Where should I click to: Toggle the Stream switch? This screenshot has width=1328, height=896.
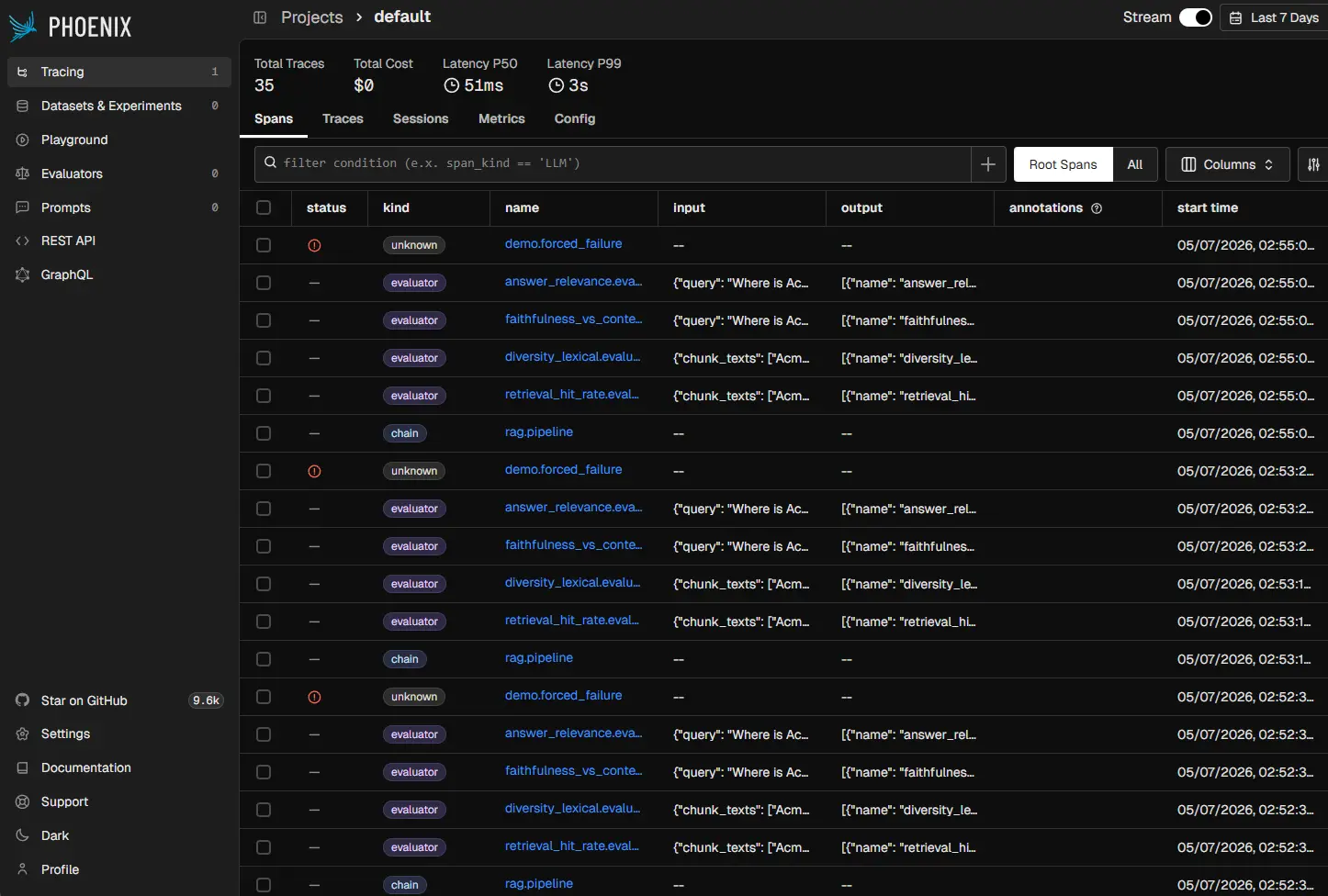[x=1196, y=17]
